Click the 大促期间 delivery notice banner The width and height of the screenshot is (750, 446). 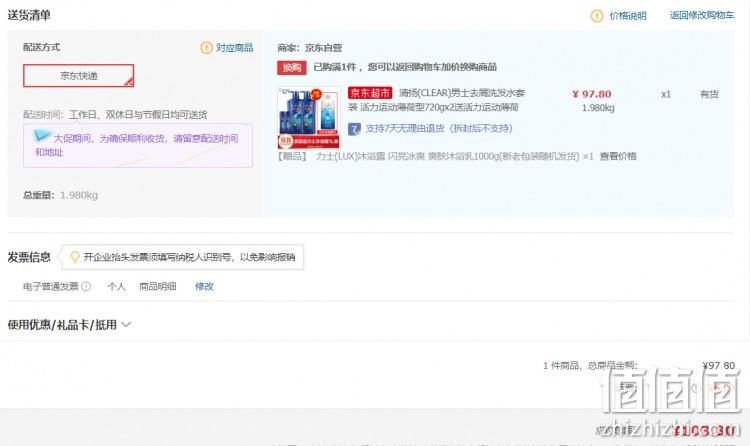point(138,145)
